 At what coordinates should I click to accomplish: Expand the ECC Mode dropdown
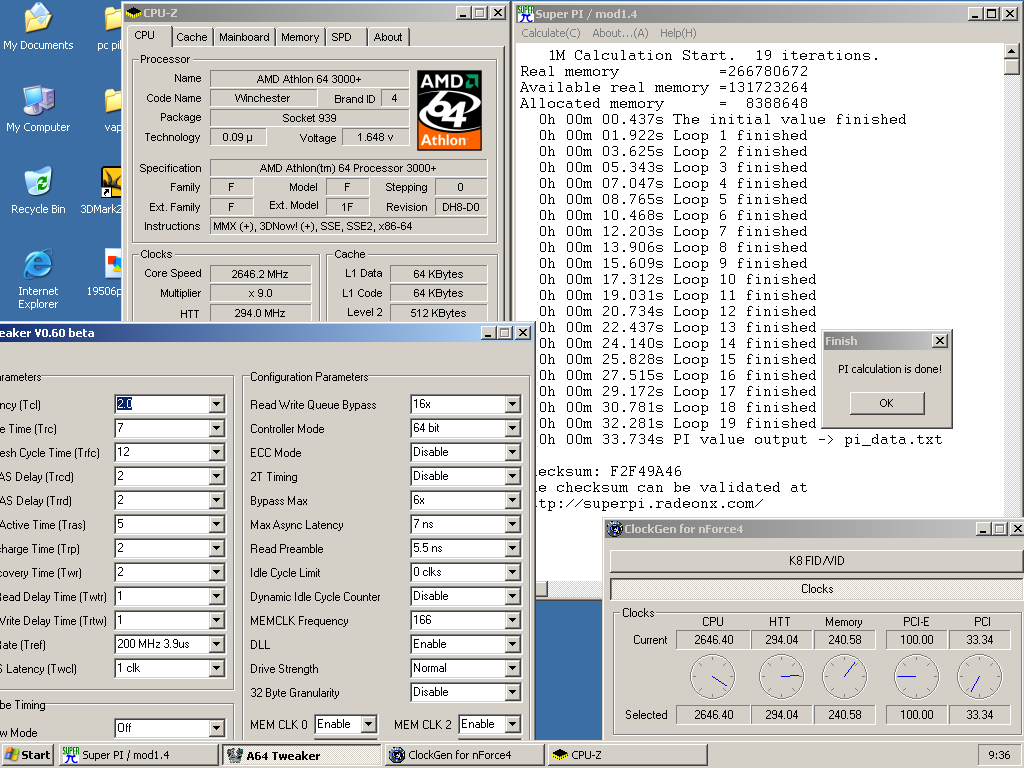513,453
